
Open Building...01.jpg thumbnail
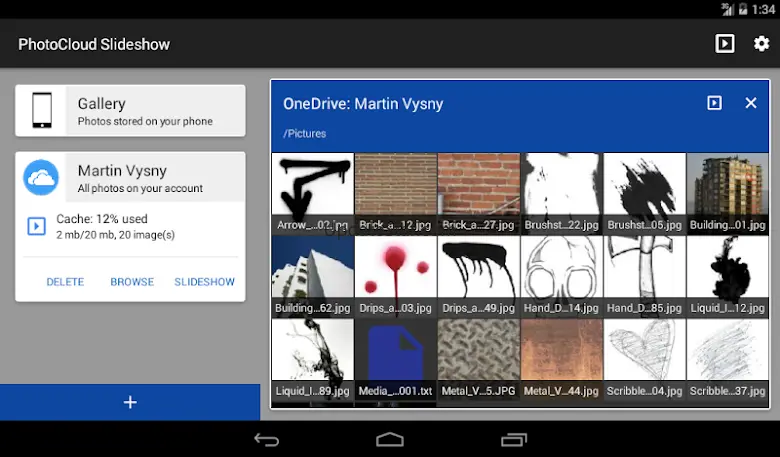click(x=727, y=193)
